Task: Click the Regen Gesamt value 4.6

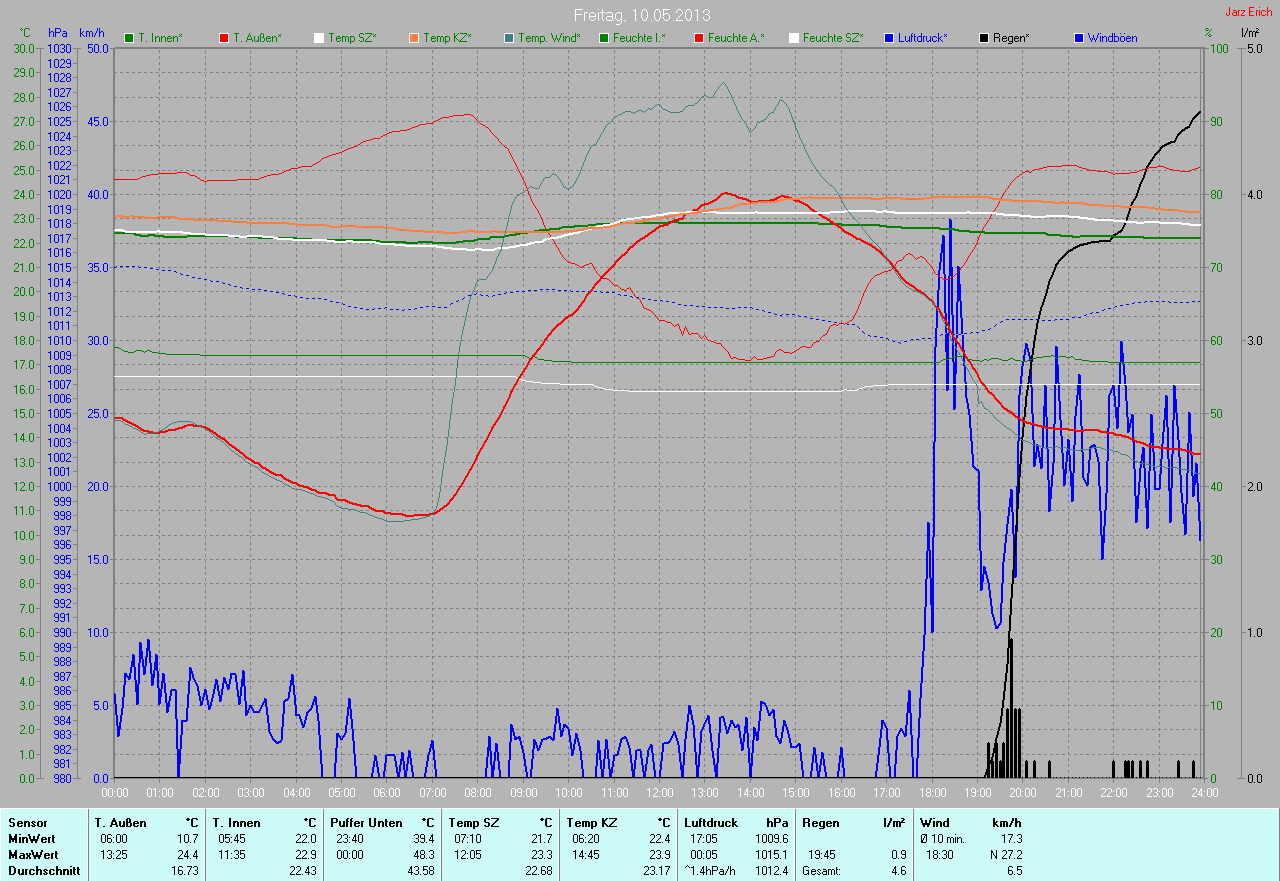Action: 898,871
